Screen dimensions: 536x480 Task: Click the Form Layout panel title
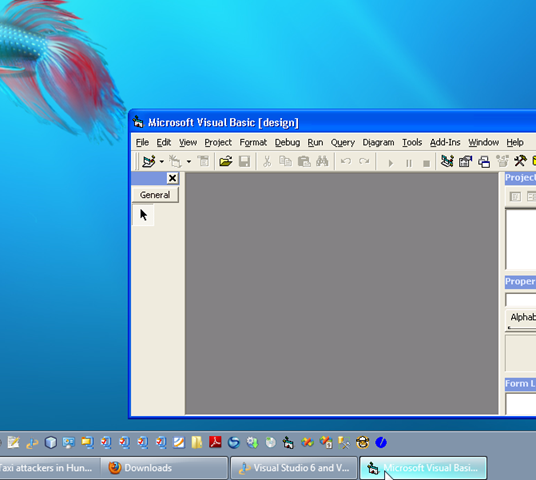520,384
